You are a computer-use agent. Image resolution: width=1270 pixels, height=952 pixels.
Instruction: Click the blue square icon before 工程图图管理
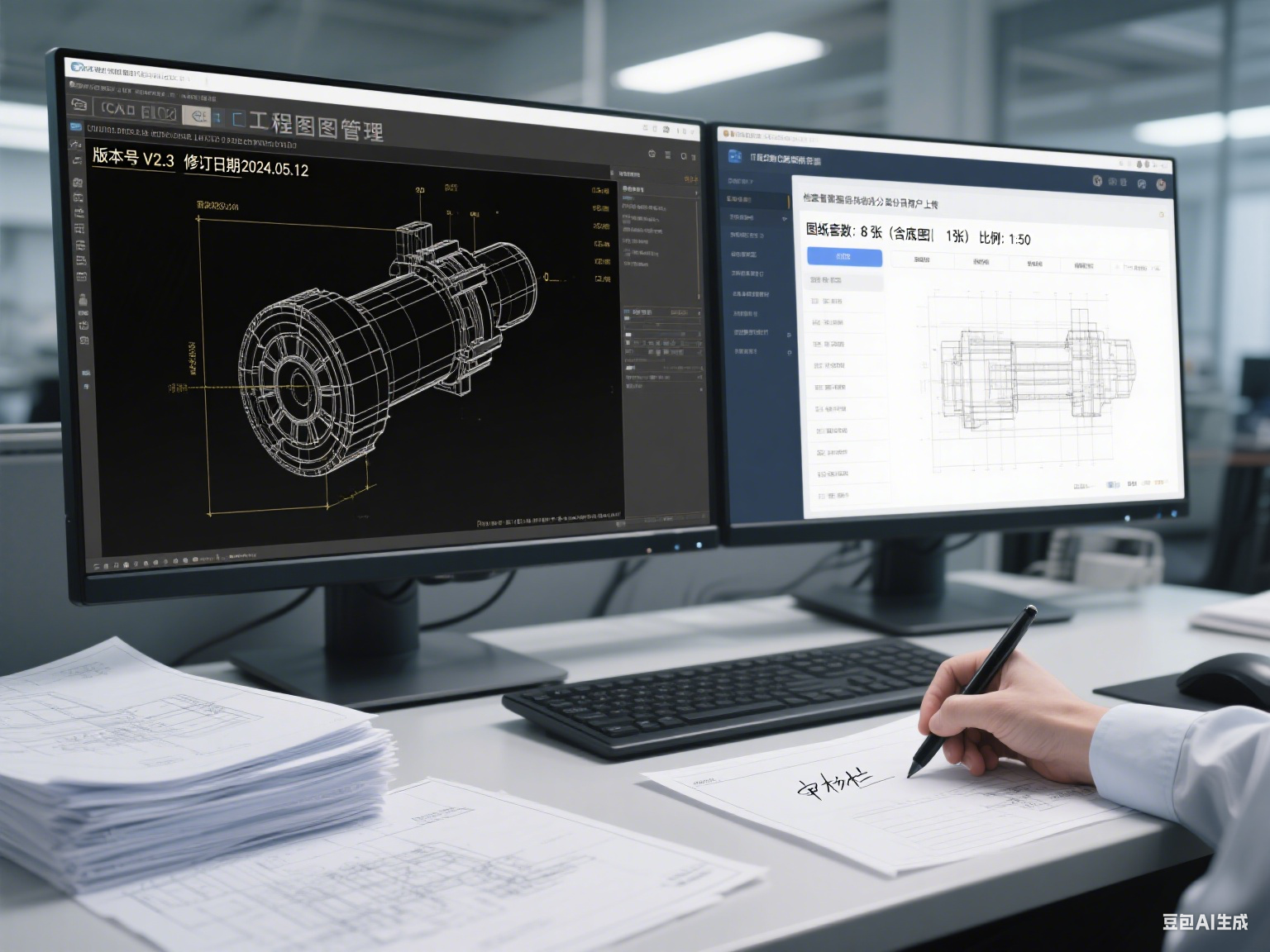click(x=237, y=119)
